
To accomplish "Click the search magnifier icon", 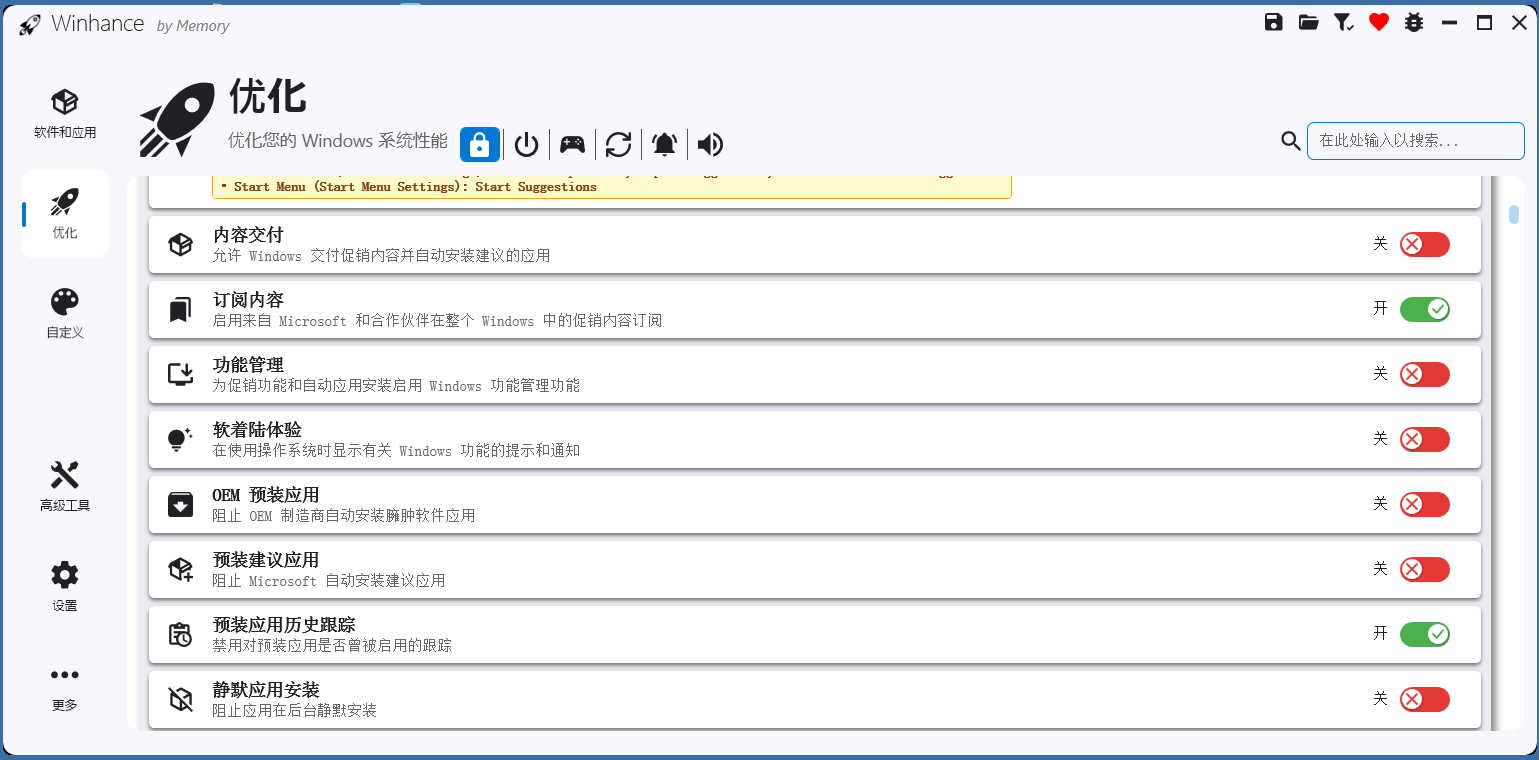I will [x=1291, y=141].
